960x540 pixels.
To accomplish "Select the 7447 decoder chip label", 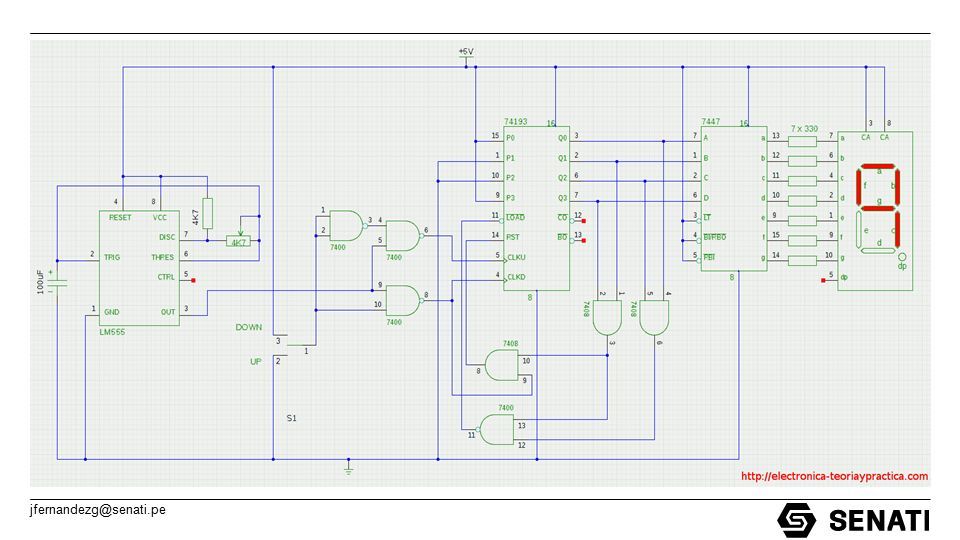I will (711, 122).
